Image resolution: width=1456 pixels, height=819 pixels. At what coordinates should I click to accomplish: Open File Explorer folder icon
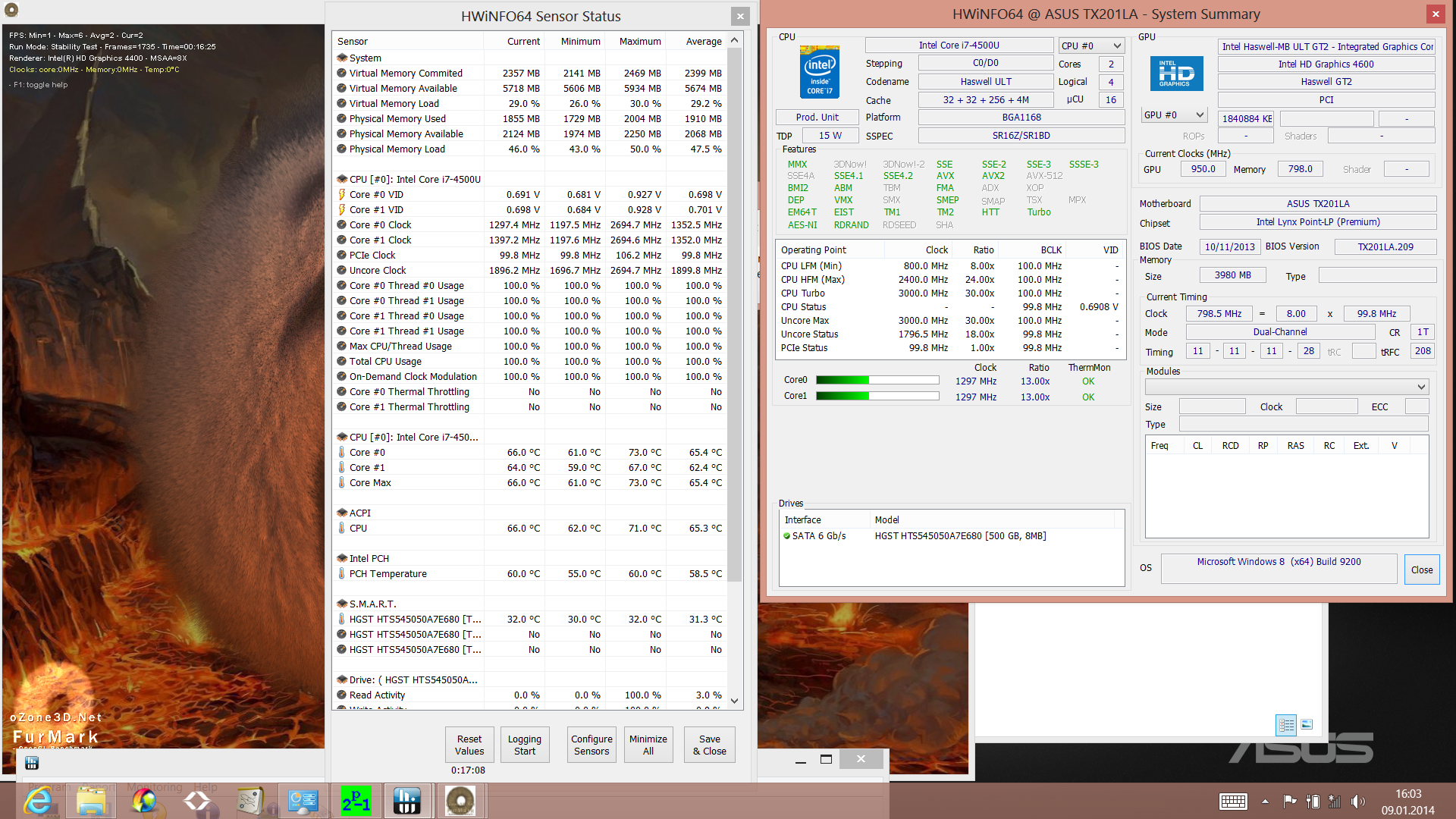[x=91, y=801]
